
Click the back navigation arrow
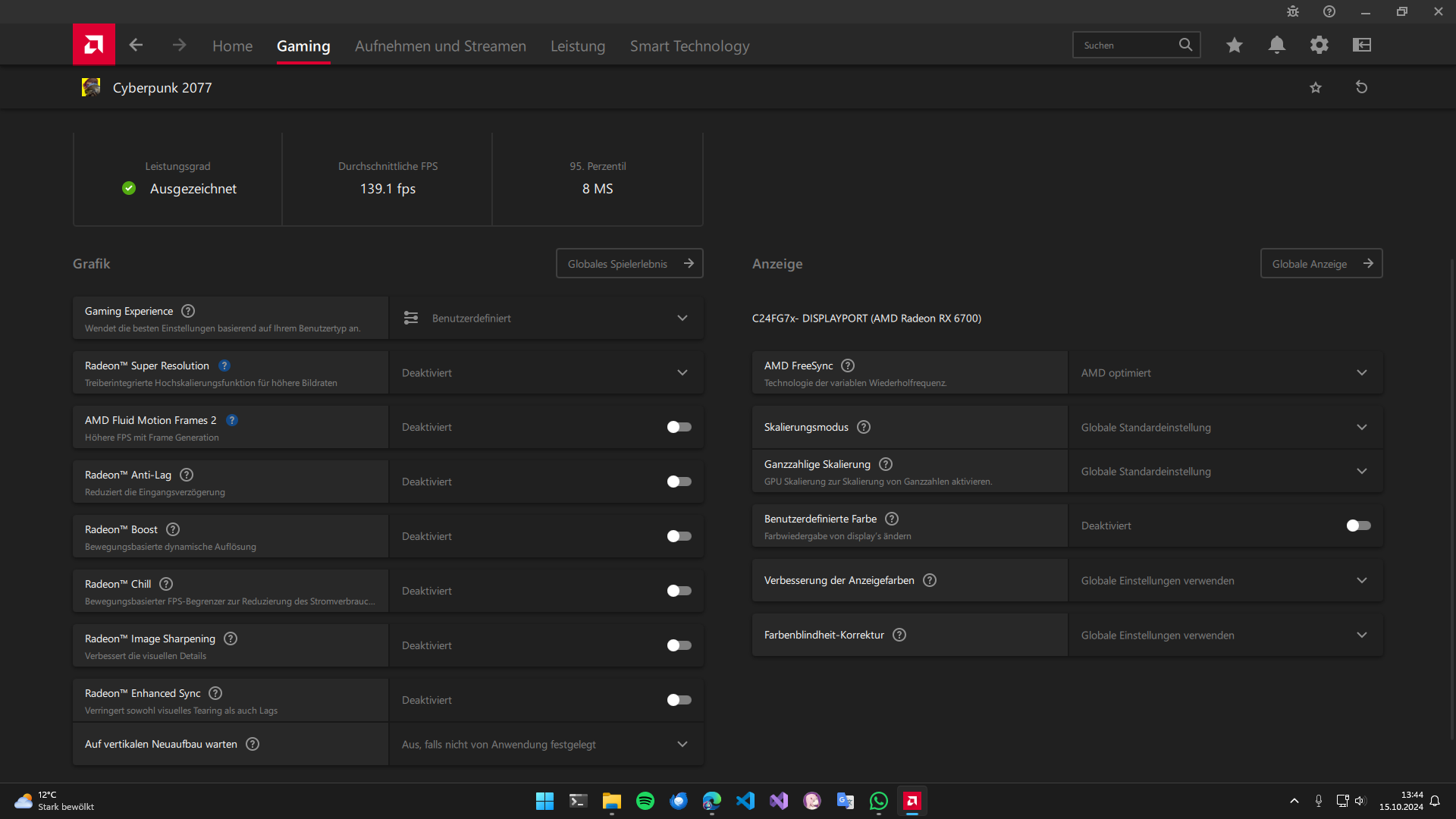136,45
